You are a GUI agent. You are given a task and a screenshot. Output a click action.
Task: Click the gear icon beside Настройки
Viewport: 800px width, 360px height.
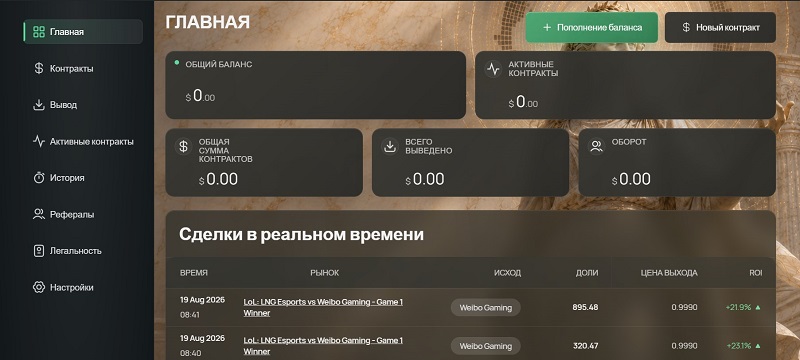point(39,287)
